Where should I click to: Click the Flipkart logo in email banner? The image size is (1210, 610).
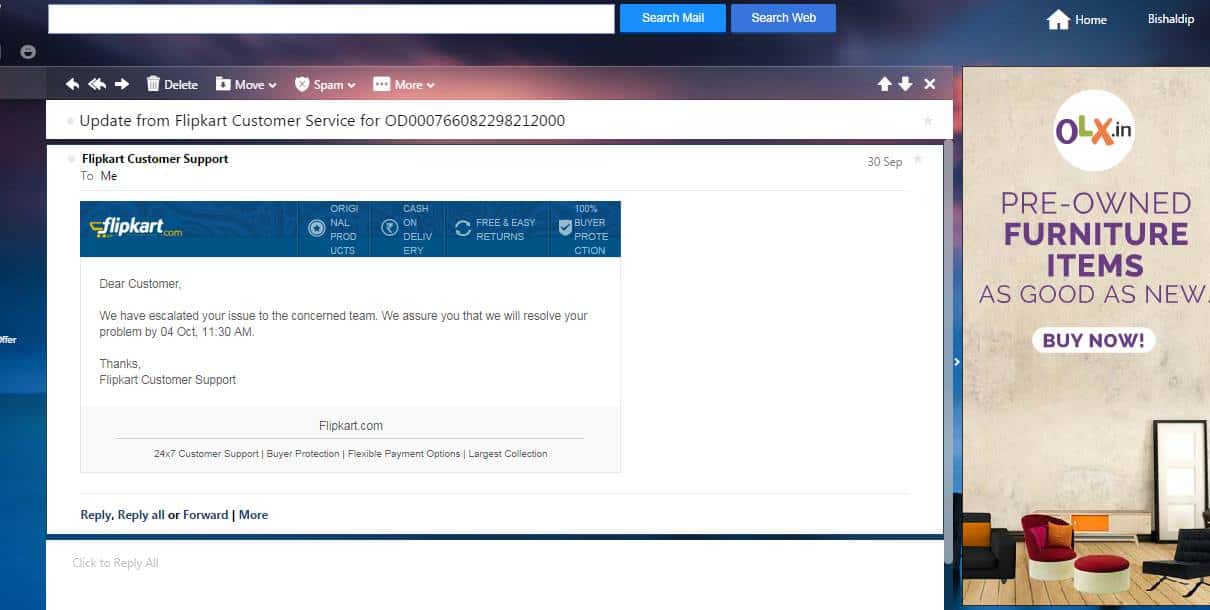136,229
